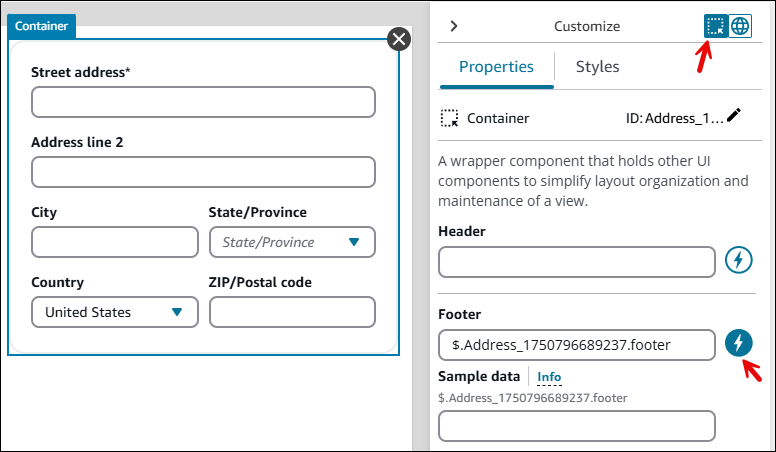Image resolution: width=776 pixels, height=452 pixels.
Task: Click the Sample data input field
Action: (577, 426)
